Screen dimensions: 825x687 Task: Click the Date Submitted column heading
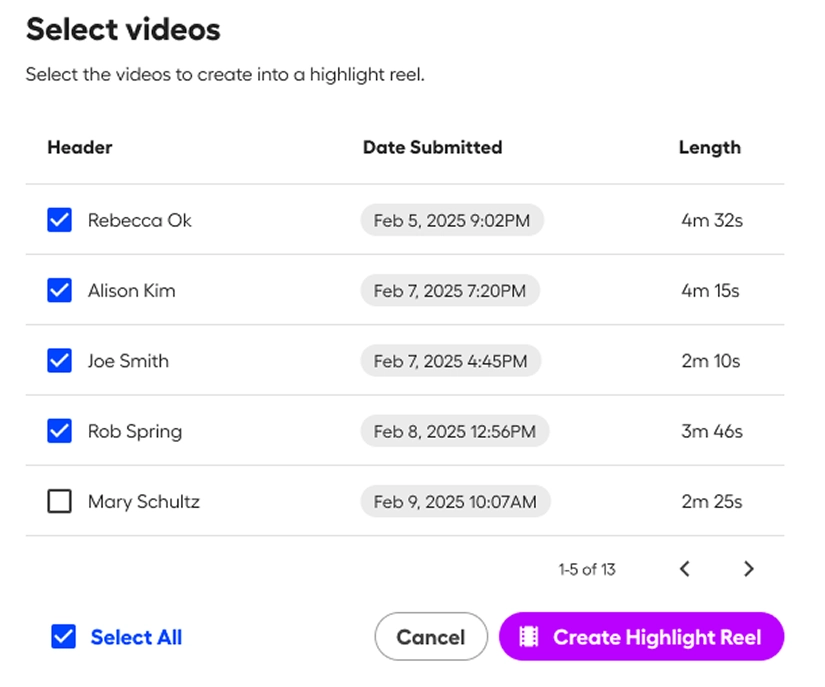tap(432, 147)
